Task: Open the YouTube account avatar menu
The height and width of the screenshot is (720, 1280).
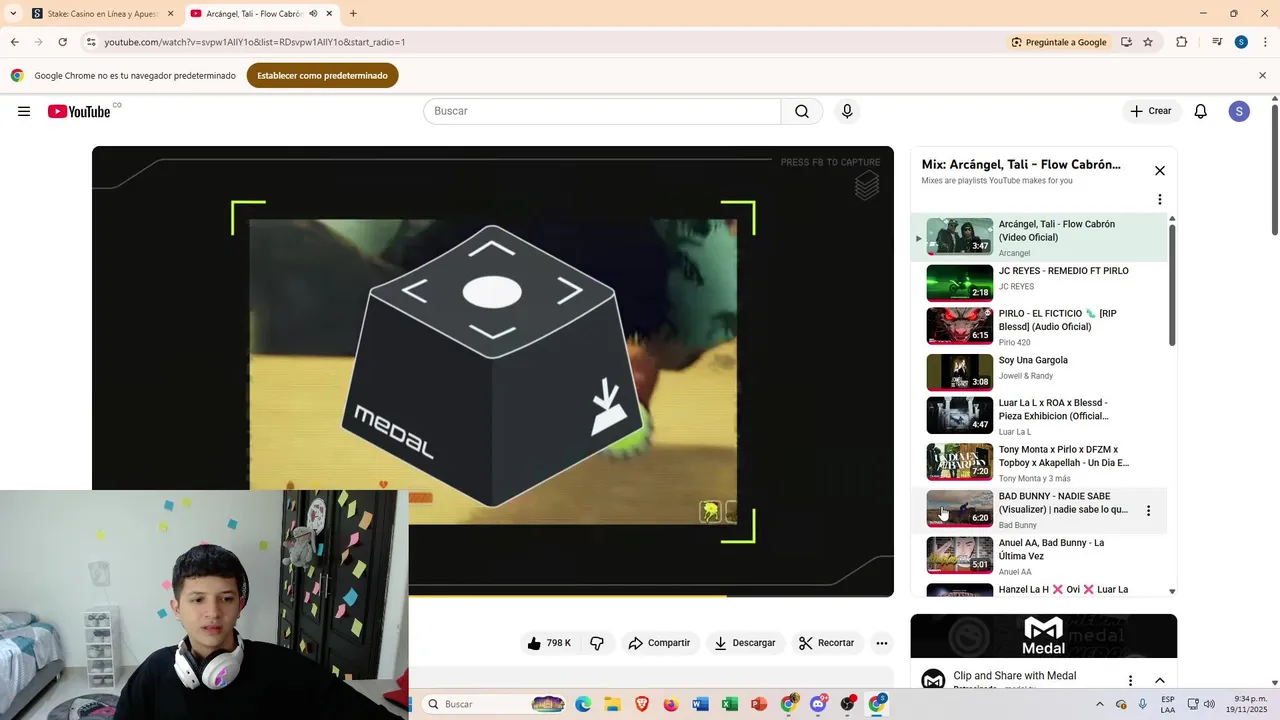Action: (1239, 111)
